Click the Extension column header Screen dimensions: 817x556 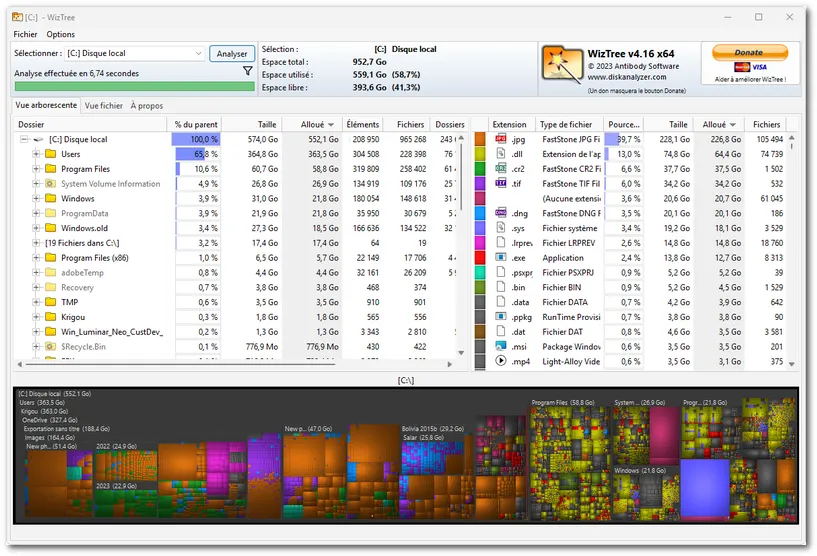coord(509,125)
